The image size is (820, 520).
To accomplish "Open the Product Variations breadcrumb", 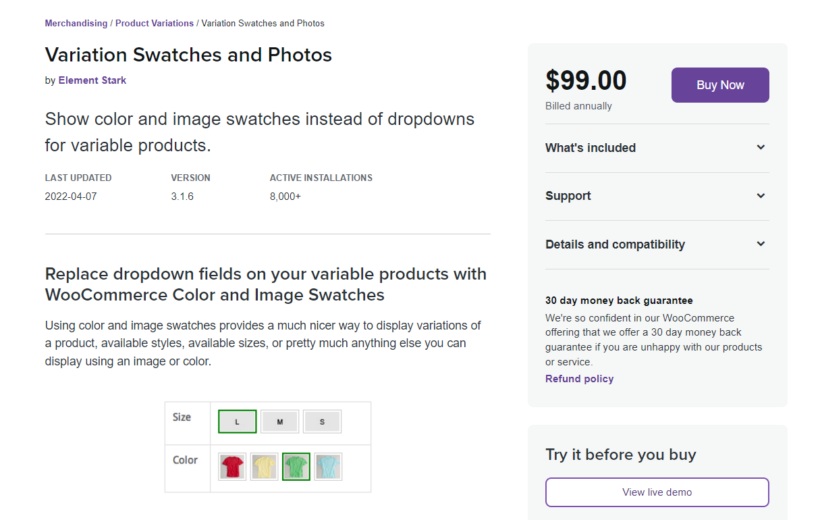I will 154,23.
